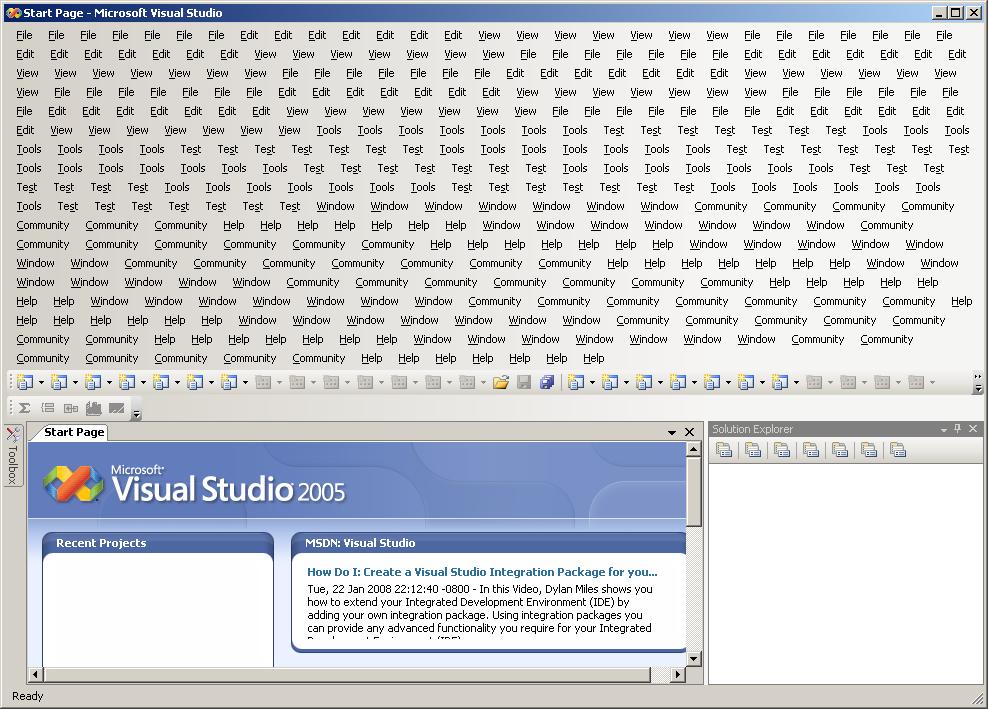This screenshot has width=988, height=709.
Task: Close the Solution Explorer panel
Action: click(973, 429)
